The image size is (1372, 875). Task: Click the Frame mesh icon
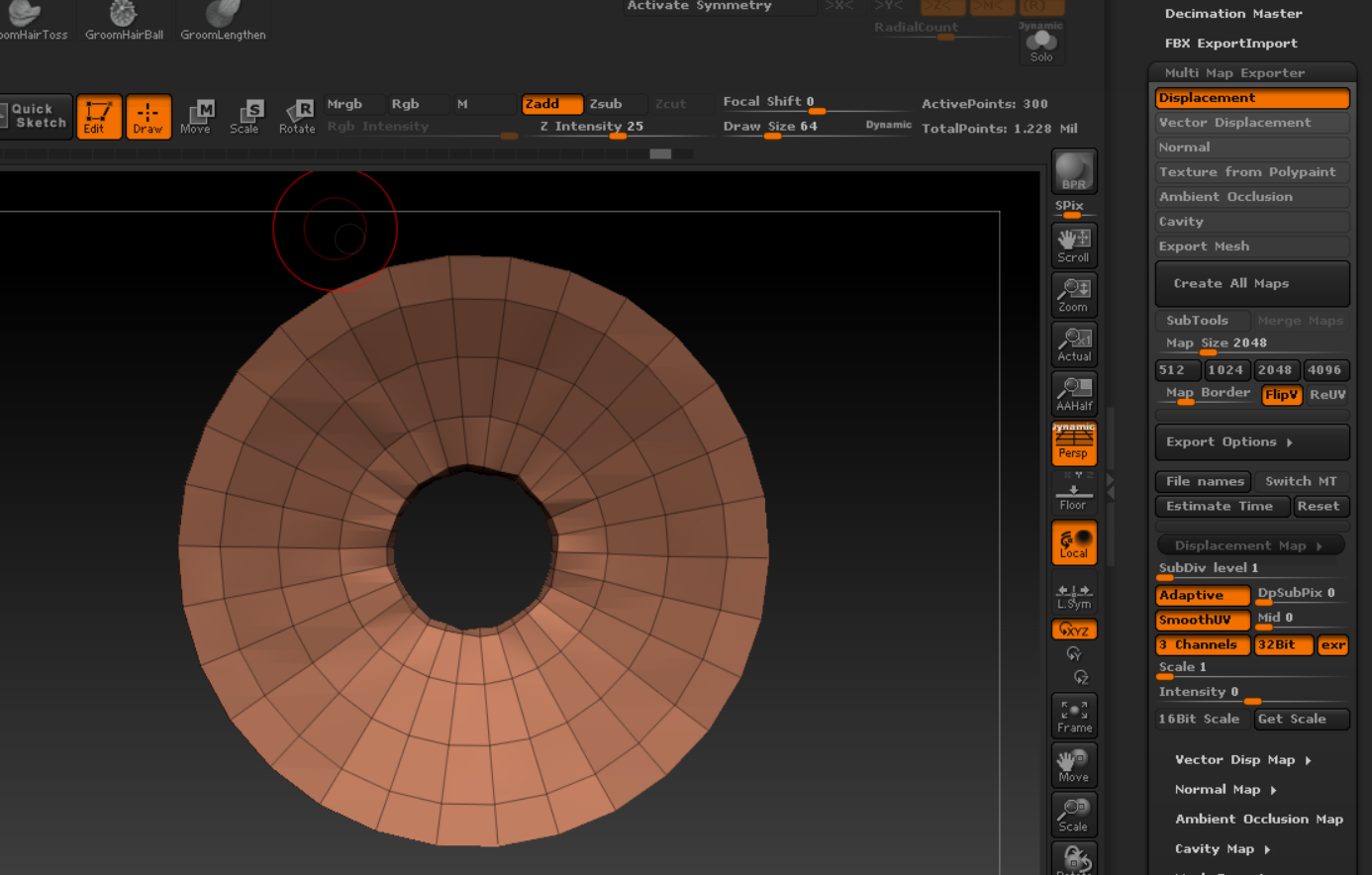pos(1074,716)
